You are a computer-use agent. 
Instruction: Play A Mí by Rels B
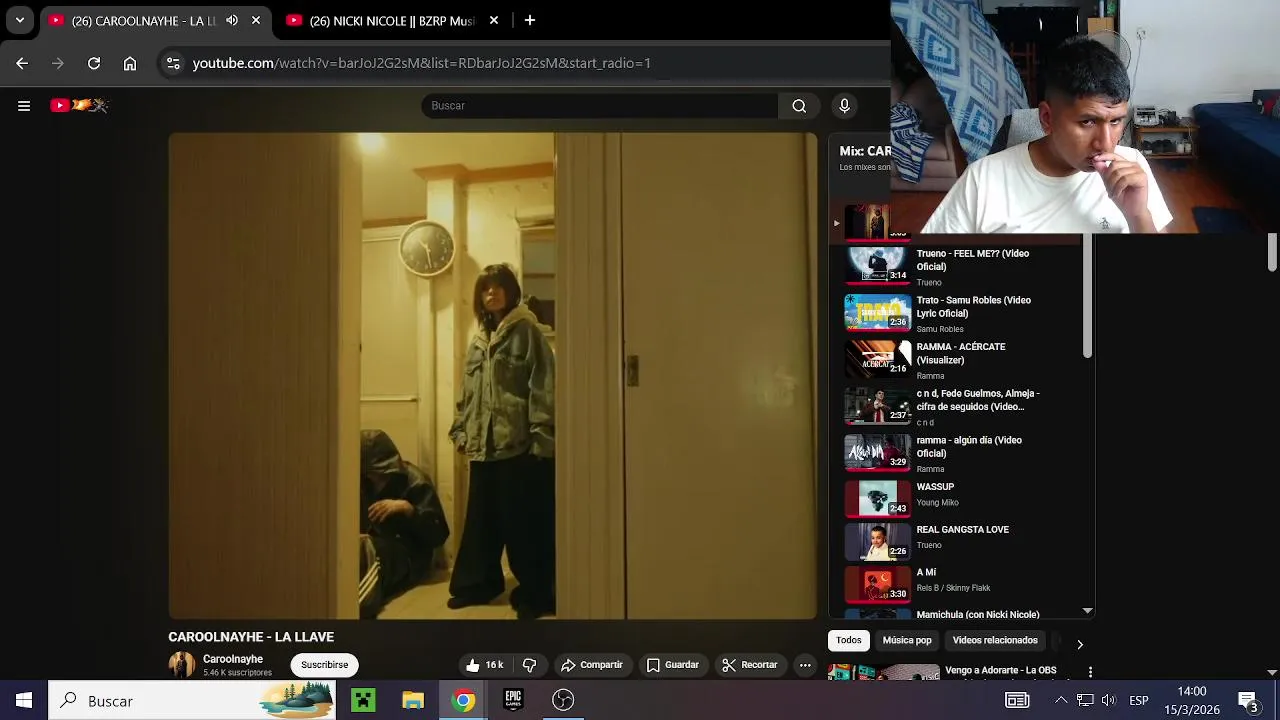pyautogui.click(x=960, y=583)
